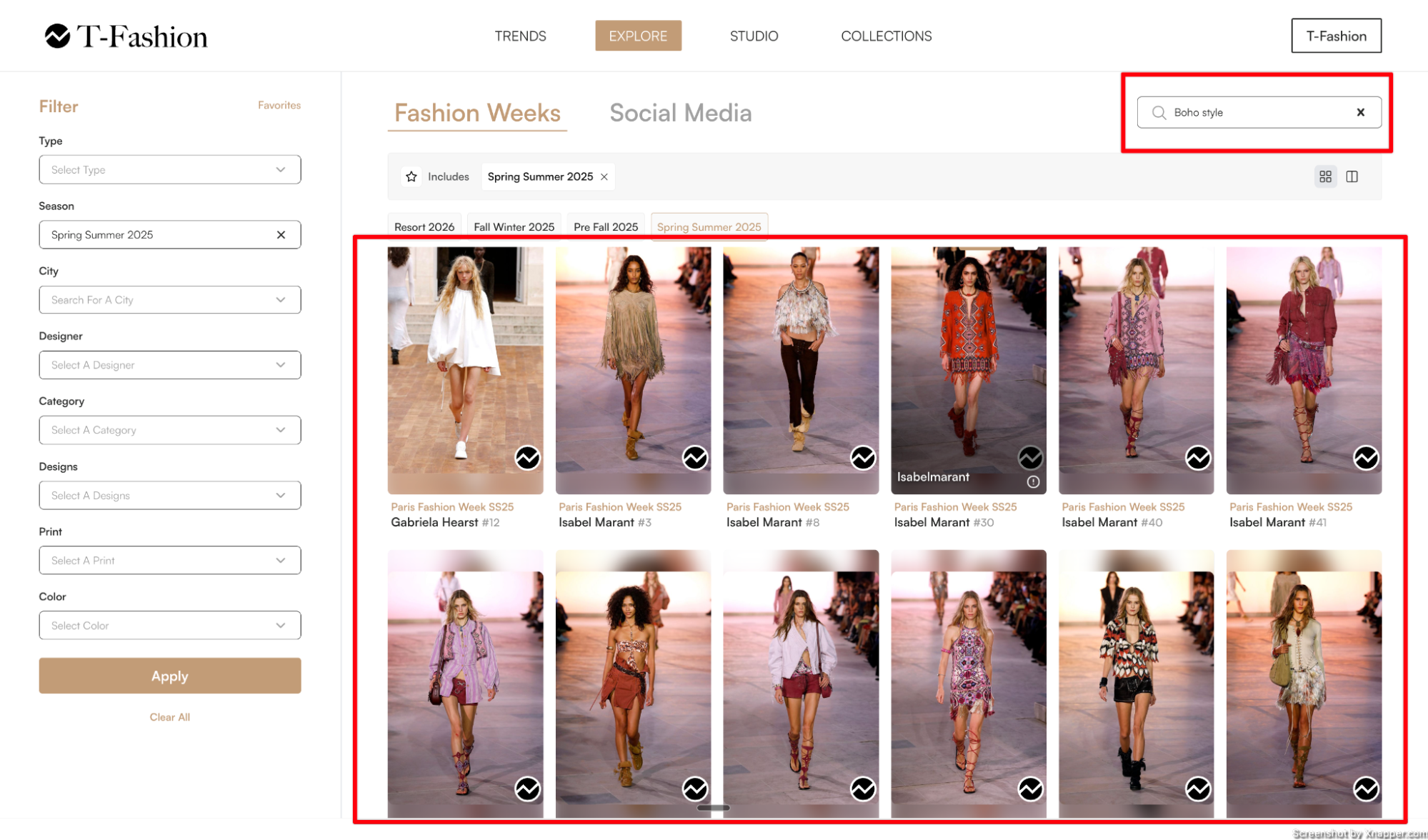Image resolution: width=1428 pixels, height=840 pixels.
Task: Click the search magnifier icon
Action: (x=1159, y=112)
